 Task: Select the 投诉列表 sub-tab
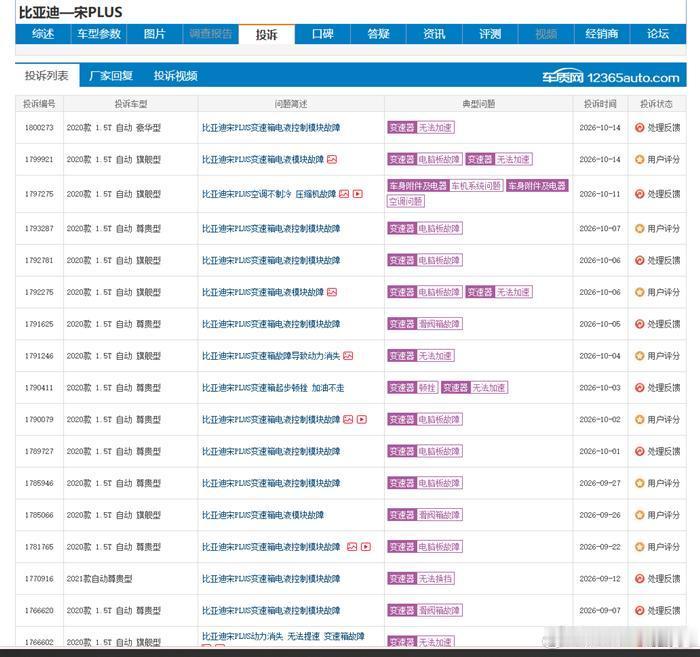tap(47, 75)
